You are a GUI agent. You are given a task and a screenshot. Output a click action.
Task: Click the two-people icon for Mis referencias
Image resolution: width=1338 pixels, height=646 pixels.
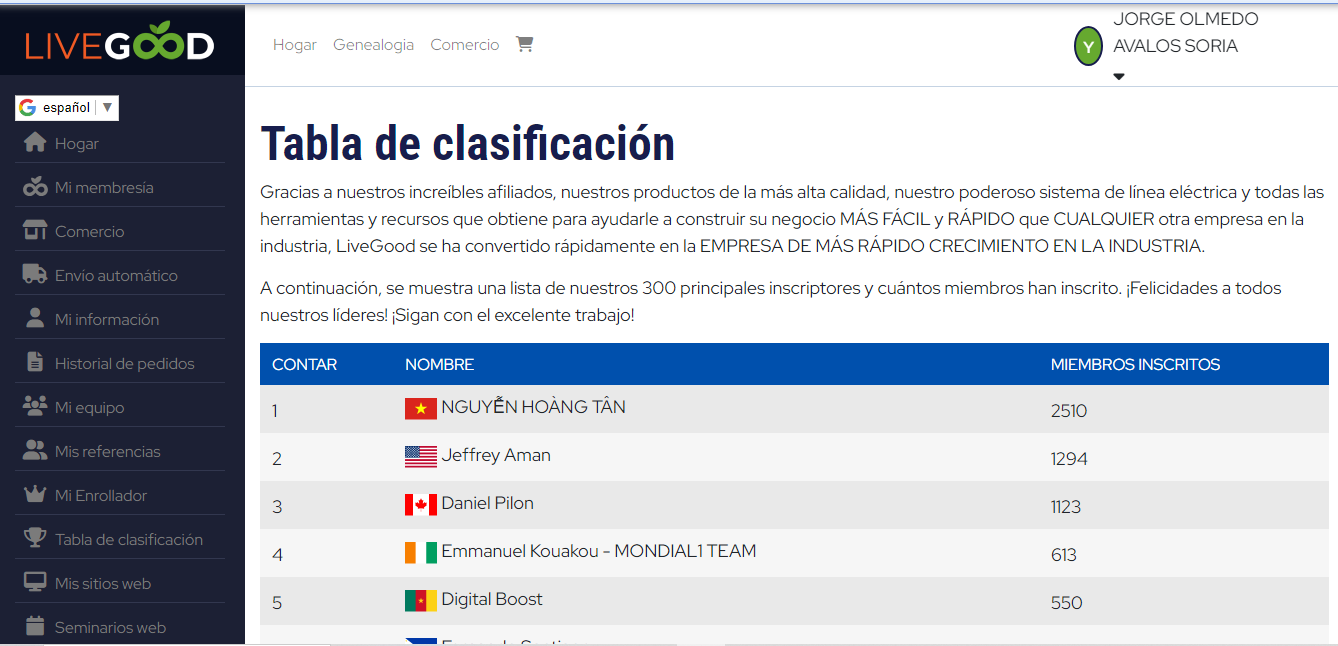(35, 451)
